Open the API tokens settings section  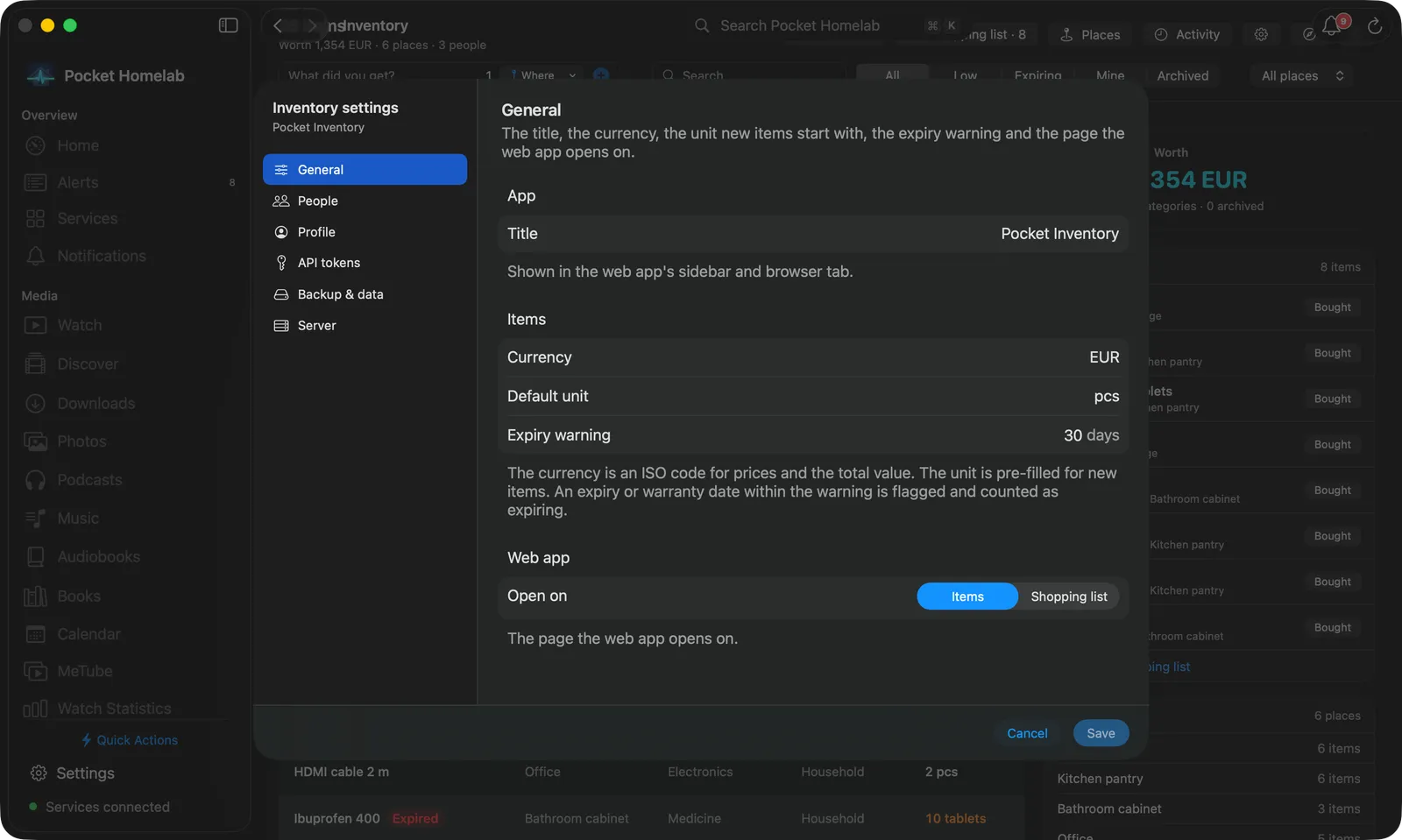(x=365, y=263)
